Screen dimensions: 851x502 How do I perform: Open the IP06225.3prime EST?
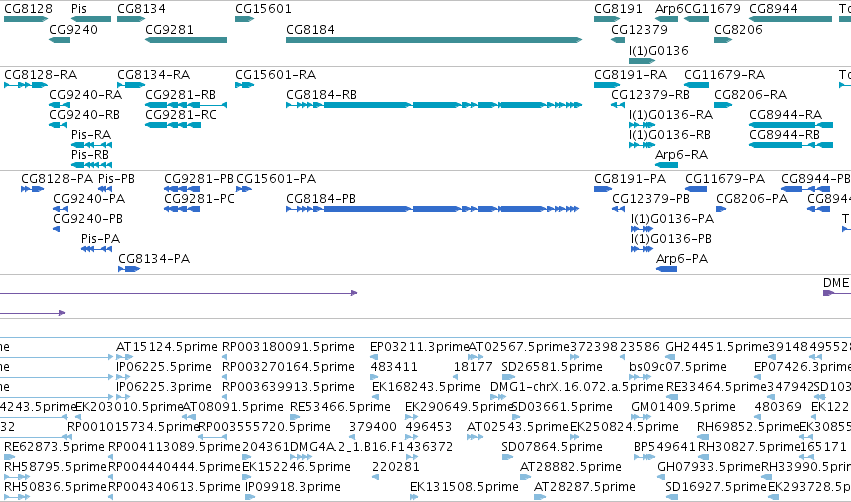pos(122,397)
